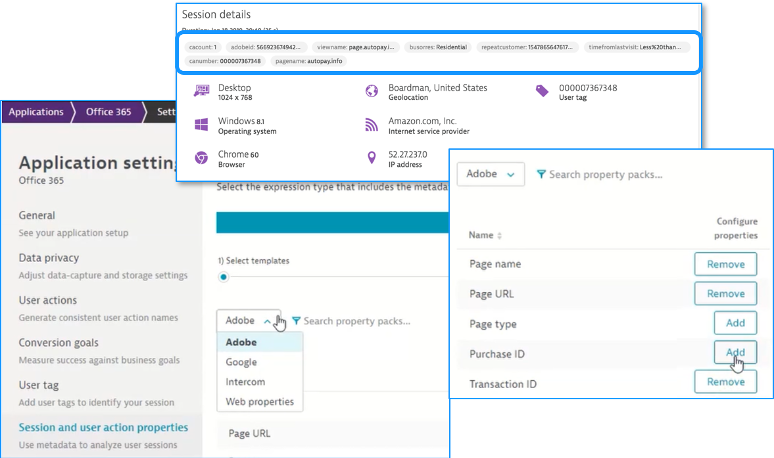Choose Web properties in dropdown list

tap(260, 401)
